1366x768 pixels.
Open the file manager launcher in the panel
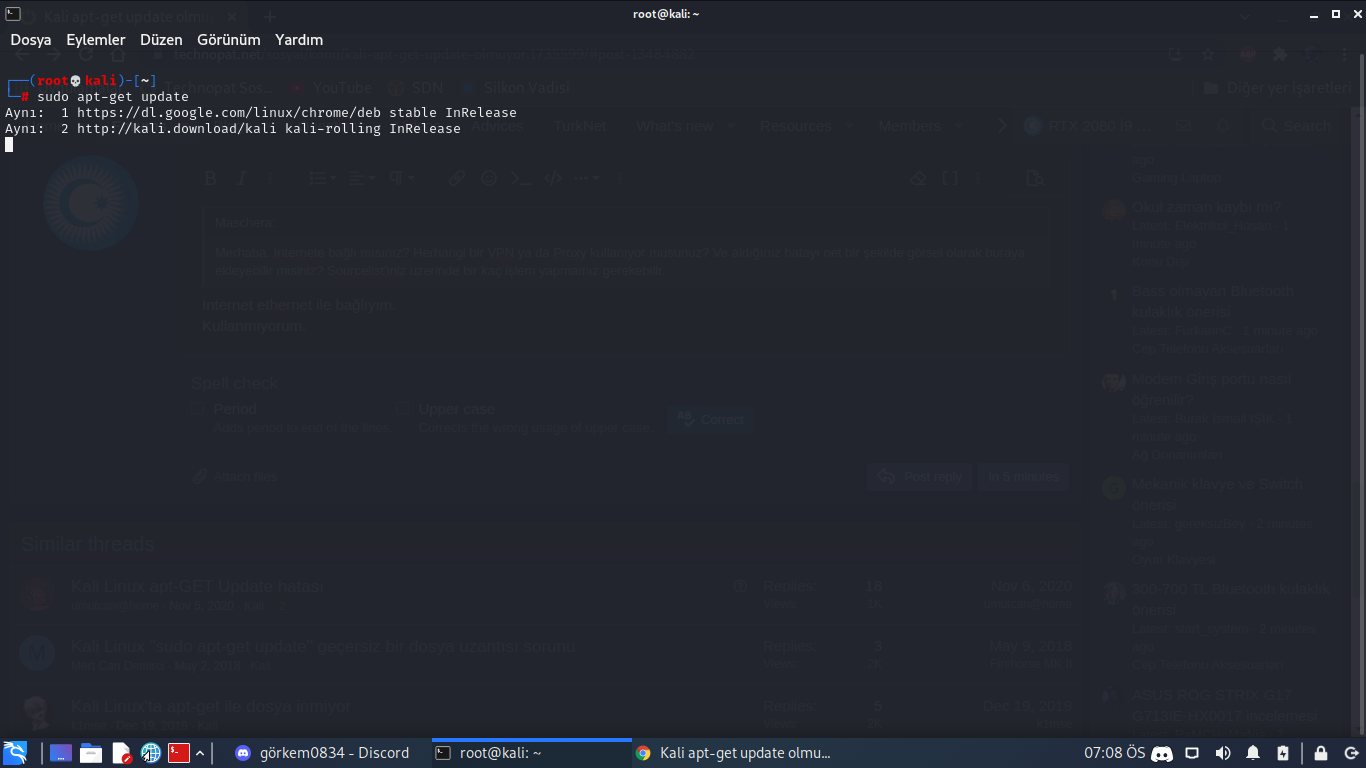coord(91,753)
